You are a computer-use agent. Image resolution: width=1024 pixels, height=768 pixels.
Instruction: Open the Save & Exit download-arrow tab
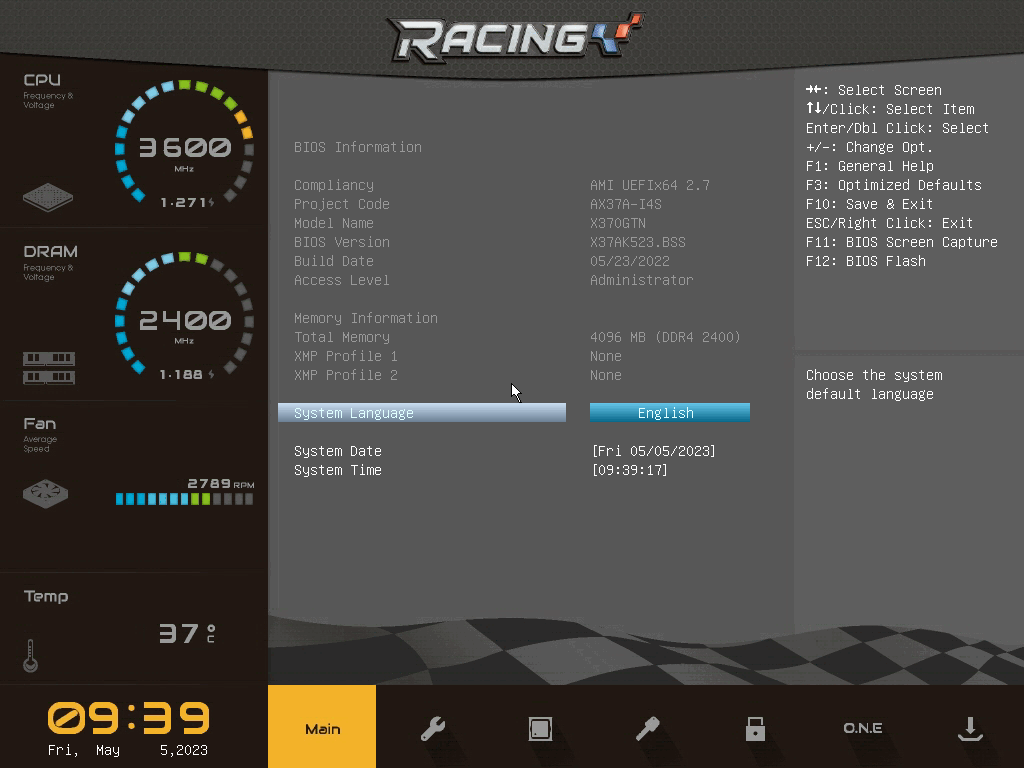pos(970,728)
